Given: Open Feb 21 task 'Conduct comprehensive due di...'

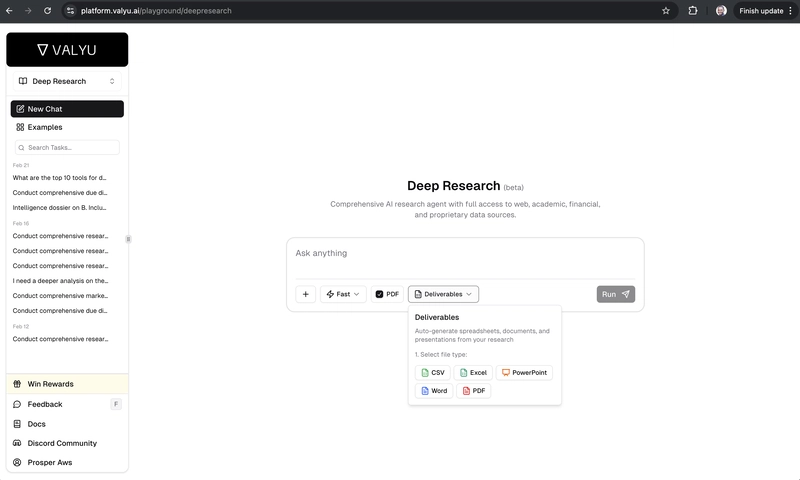Looking at the screenshot, I should click(x=60, y=192).
